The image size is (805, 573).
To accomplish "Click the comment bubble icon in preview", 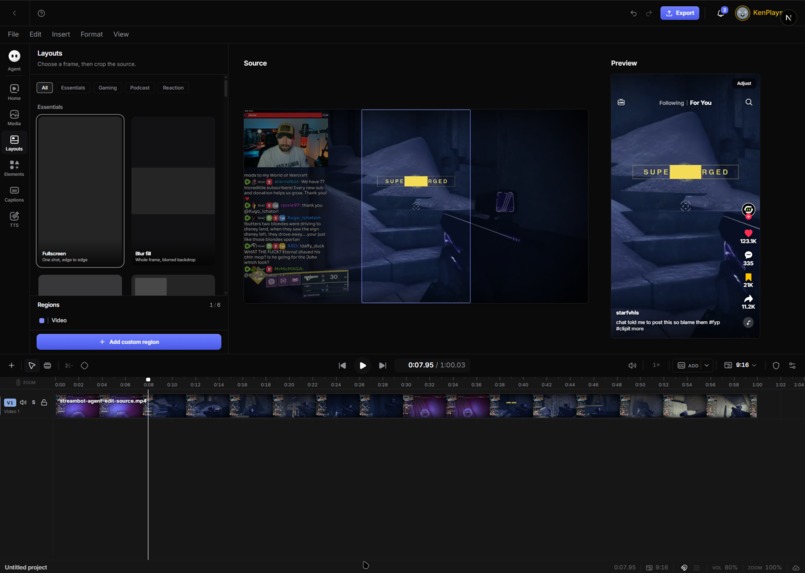I will pos(748,255).
